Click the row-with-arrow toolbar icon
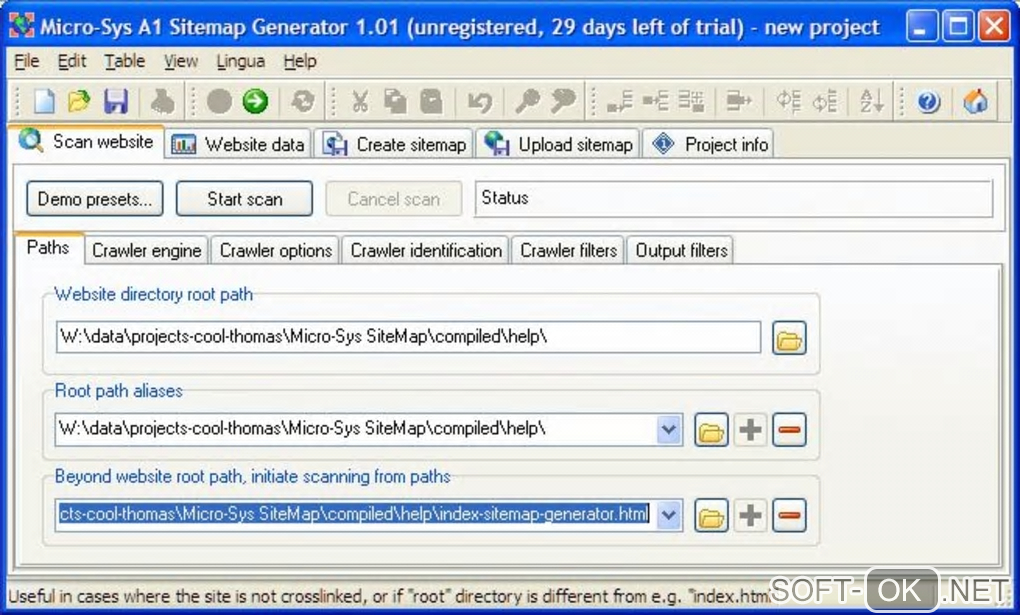Viewport: 1020px width, 615px height. click(738, 102)
